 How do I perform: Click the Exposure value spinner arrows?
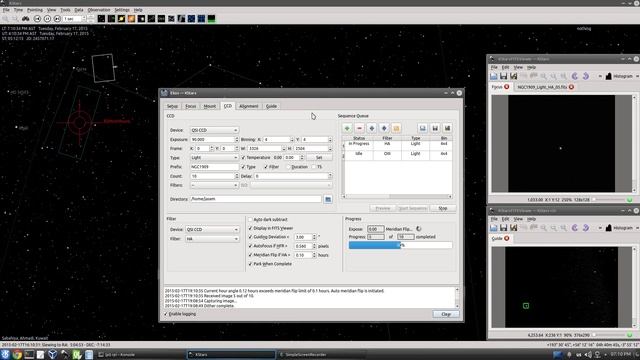pyautogui.click(x=236, y=140)
